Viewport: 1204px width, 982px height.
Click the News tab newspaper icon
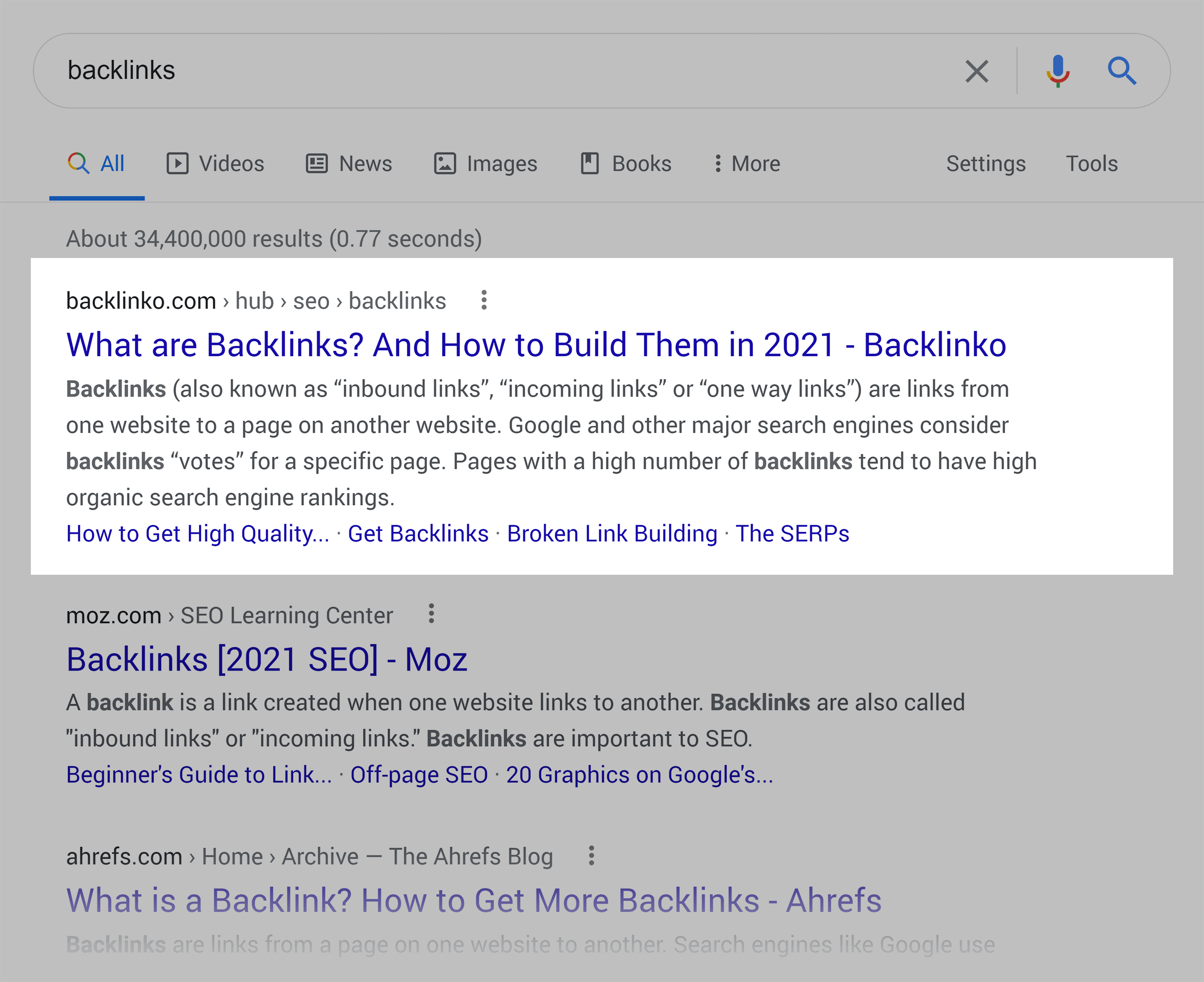tap(317, 164)
